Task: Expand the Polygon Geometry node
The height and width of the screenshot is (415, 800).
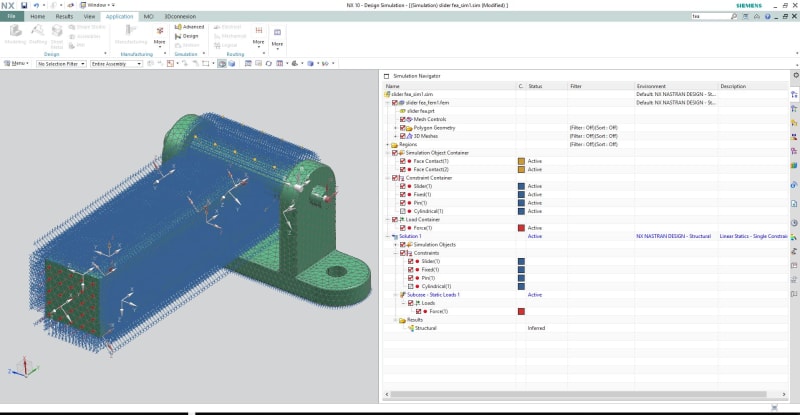Action: click(395, 128)
